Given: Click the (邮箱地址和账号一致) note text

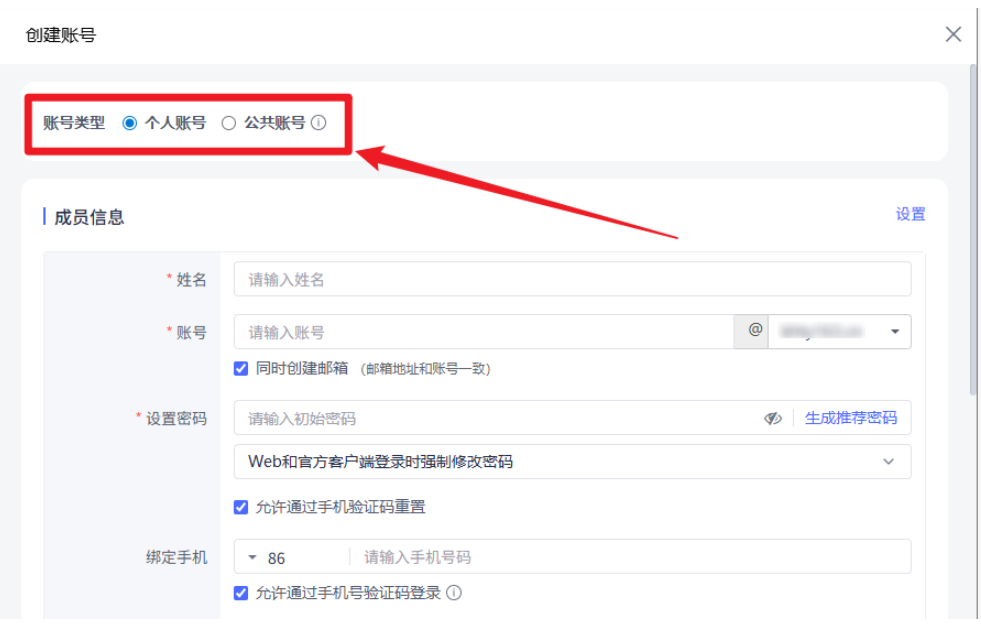Looking at the screenshot, I should (425, 369).
